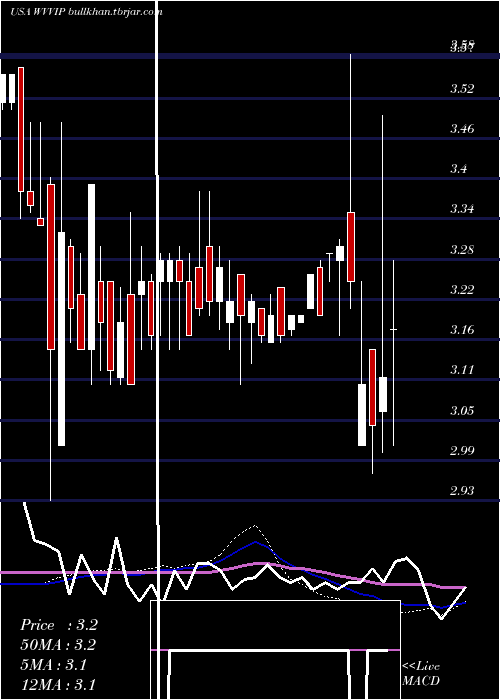This screenshot has height=700, width=500.
Task: Click the 'Price : 3.2' readout
Action: (58, 625)
